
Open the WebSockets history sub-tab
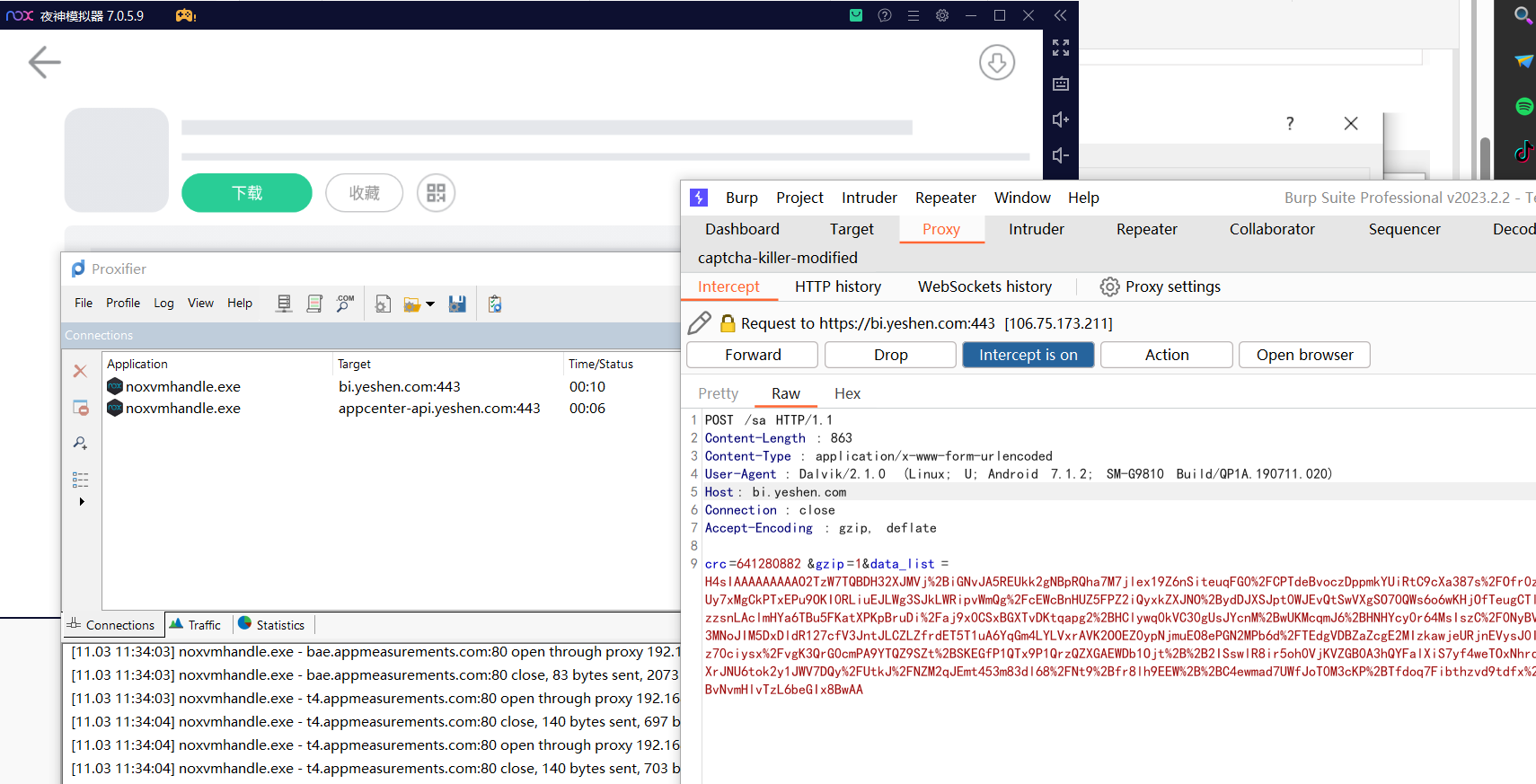[984, 286]
